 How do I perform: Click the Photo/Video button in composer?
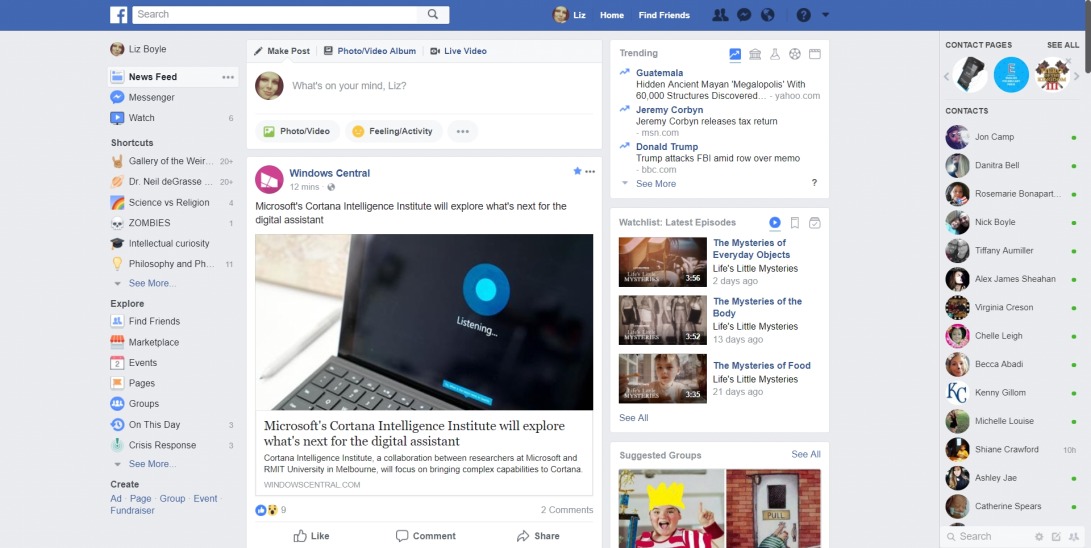[x=297, y=131]
